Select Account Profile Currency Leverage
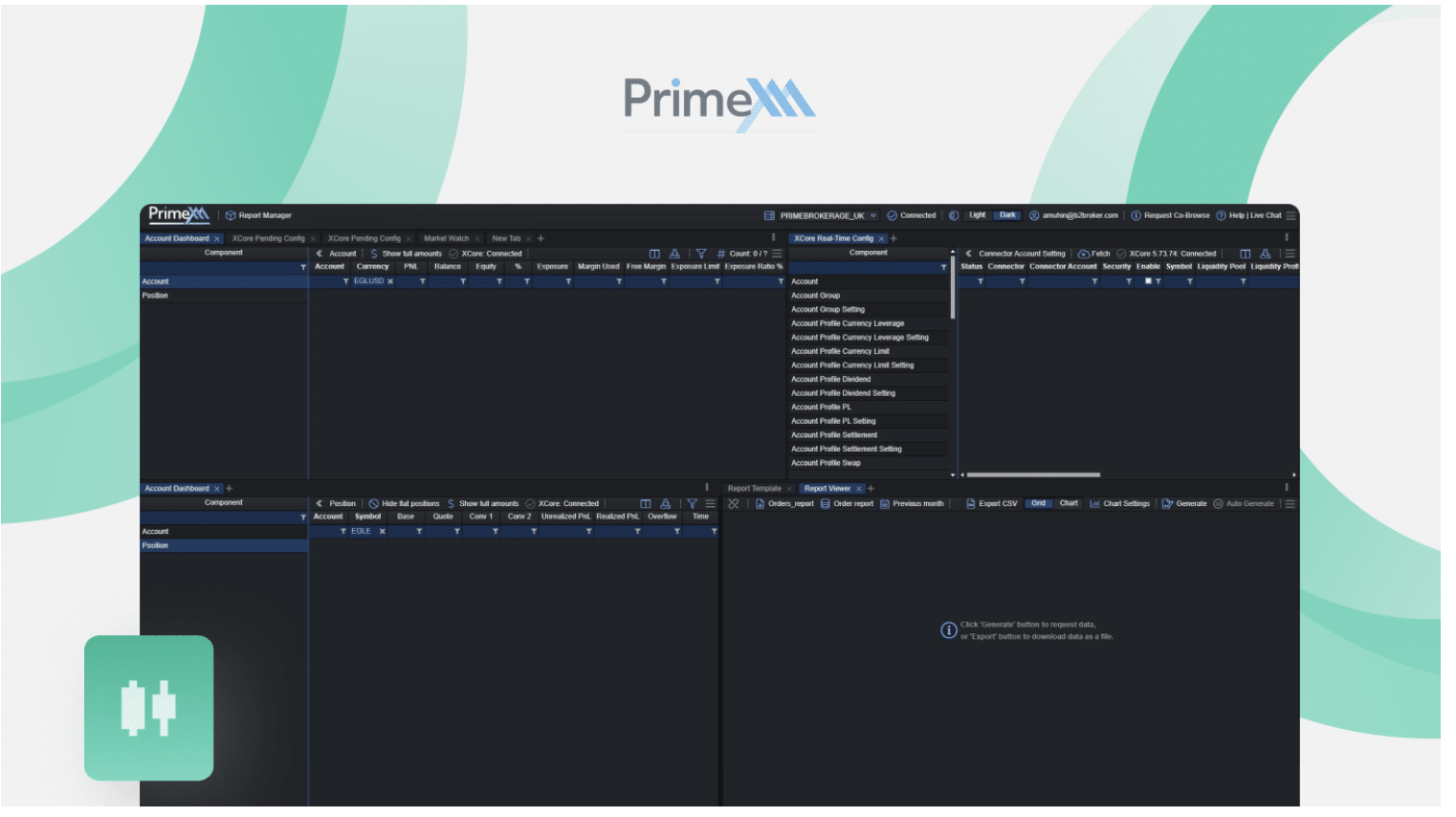This screenshot has height=817, width=1456. click(x=869, y=323)
